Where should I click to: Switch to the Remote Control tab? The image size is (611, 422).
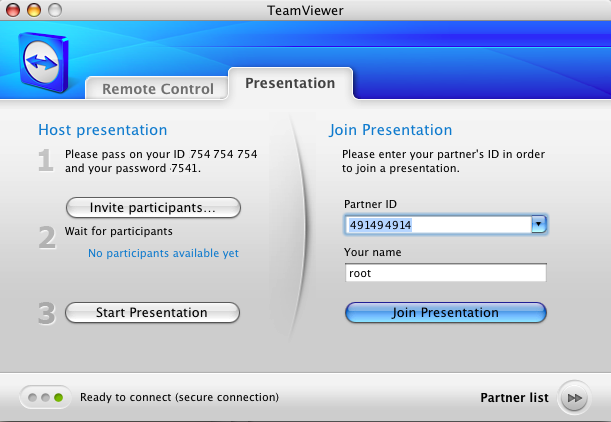(157, 88)
